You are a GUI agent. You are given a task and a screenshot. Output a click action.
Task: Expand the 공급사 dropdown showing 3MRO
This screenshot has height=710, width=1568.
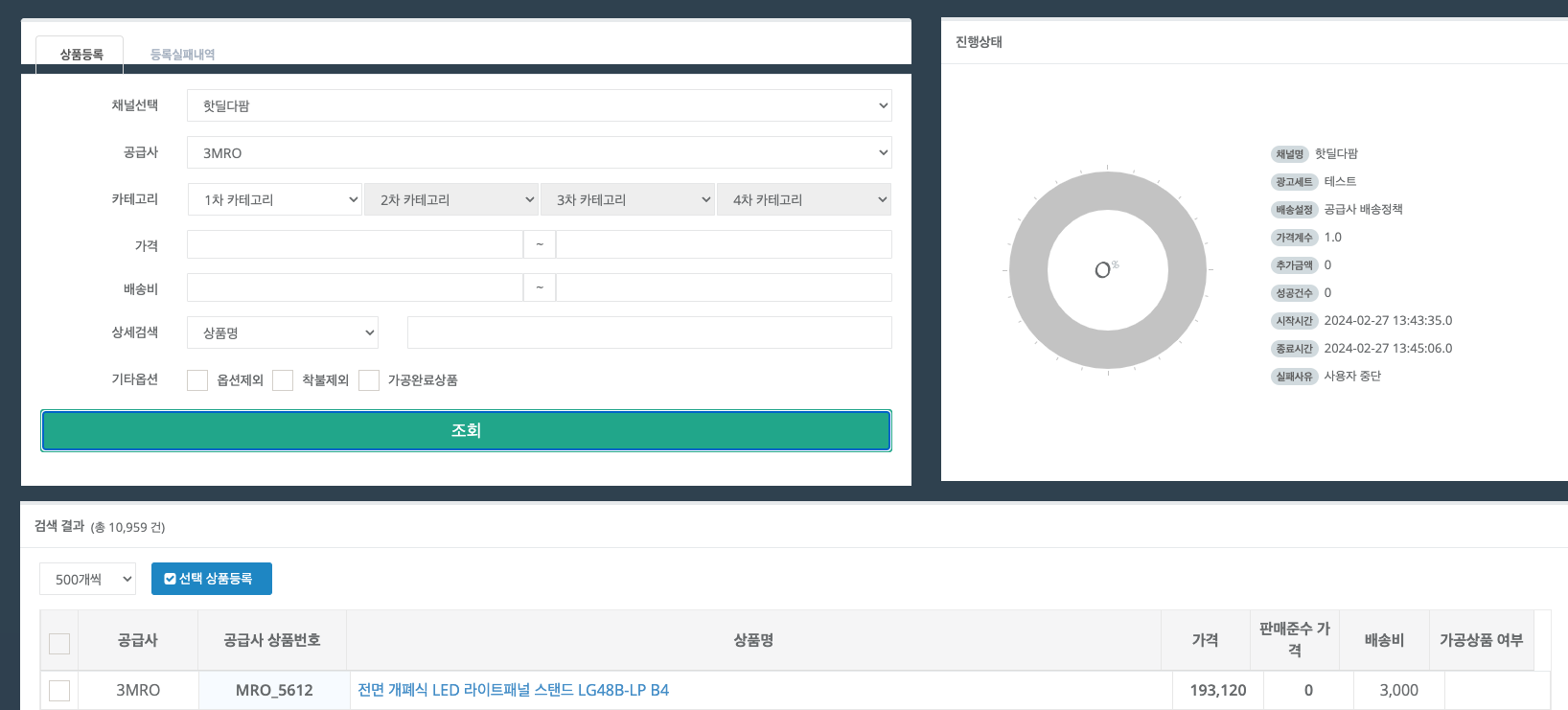539,152
